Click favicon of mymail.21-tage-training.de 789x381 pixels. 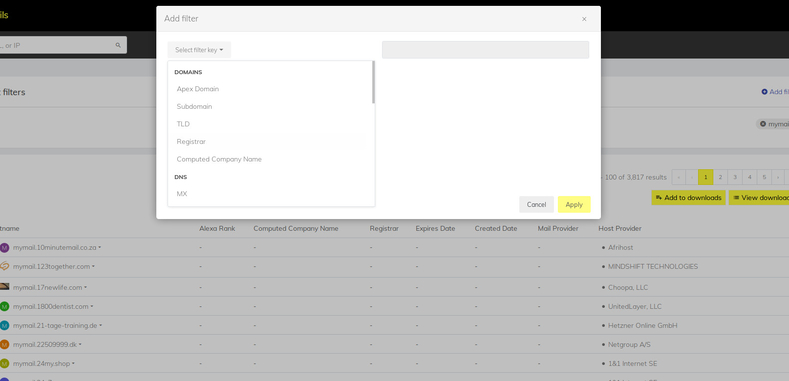tap(5, 326)
